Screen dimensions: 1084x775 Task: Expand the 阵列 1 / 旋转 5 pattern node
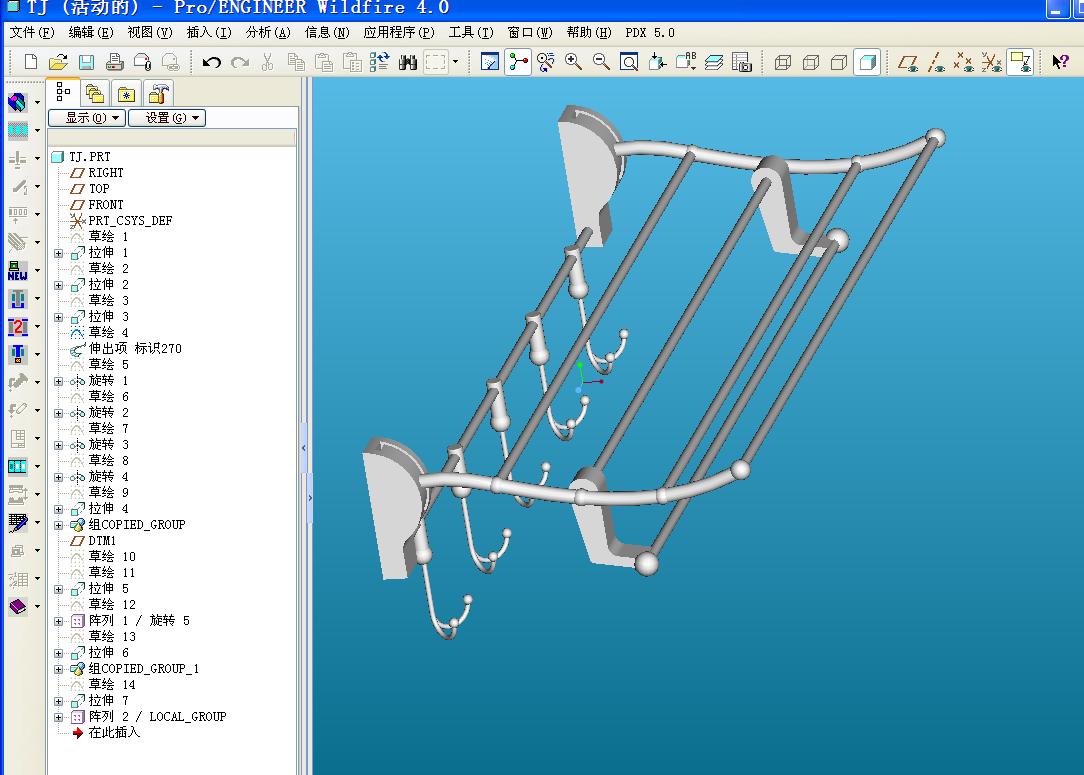click(59, 622)
